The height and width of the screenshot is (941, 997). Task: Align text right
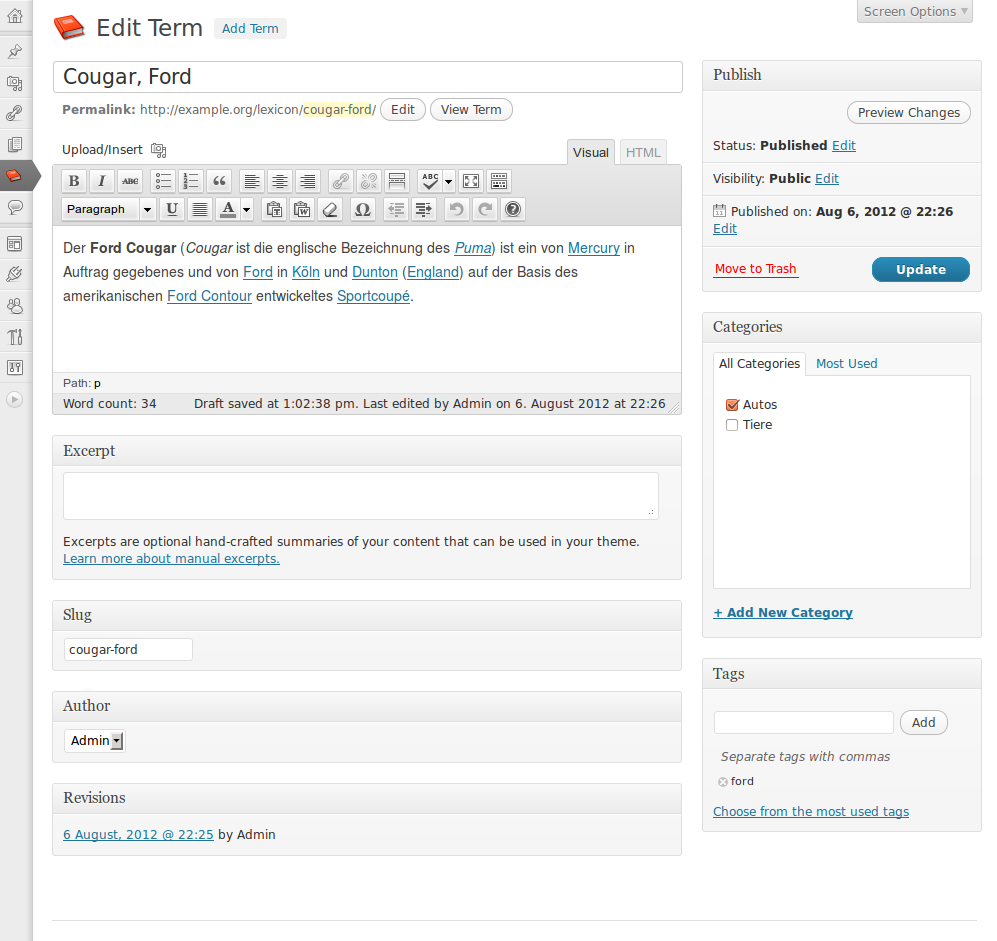(x=308, y=181)
